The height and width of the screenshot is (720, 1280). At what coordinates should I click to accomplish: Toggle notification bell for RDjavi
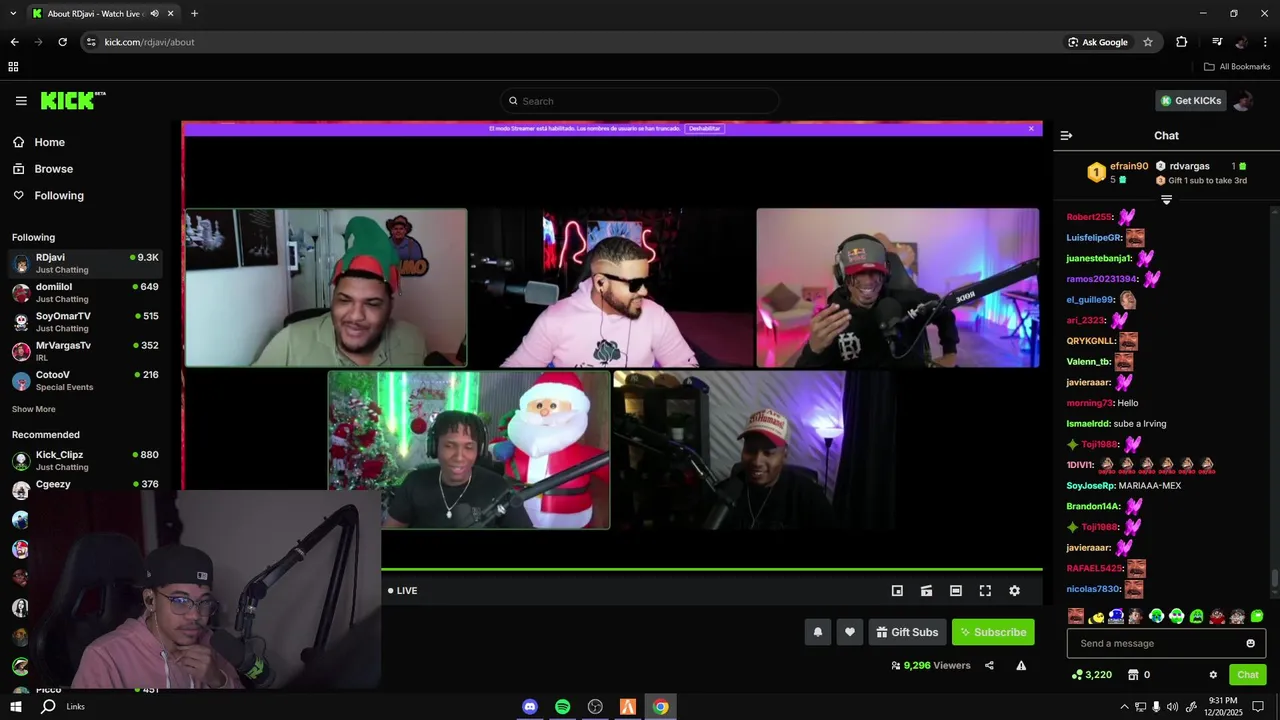[818, 632]
